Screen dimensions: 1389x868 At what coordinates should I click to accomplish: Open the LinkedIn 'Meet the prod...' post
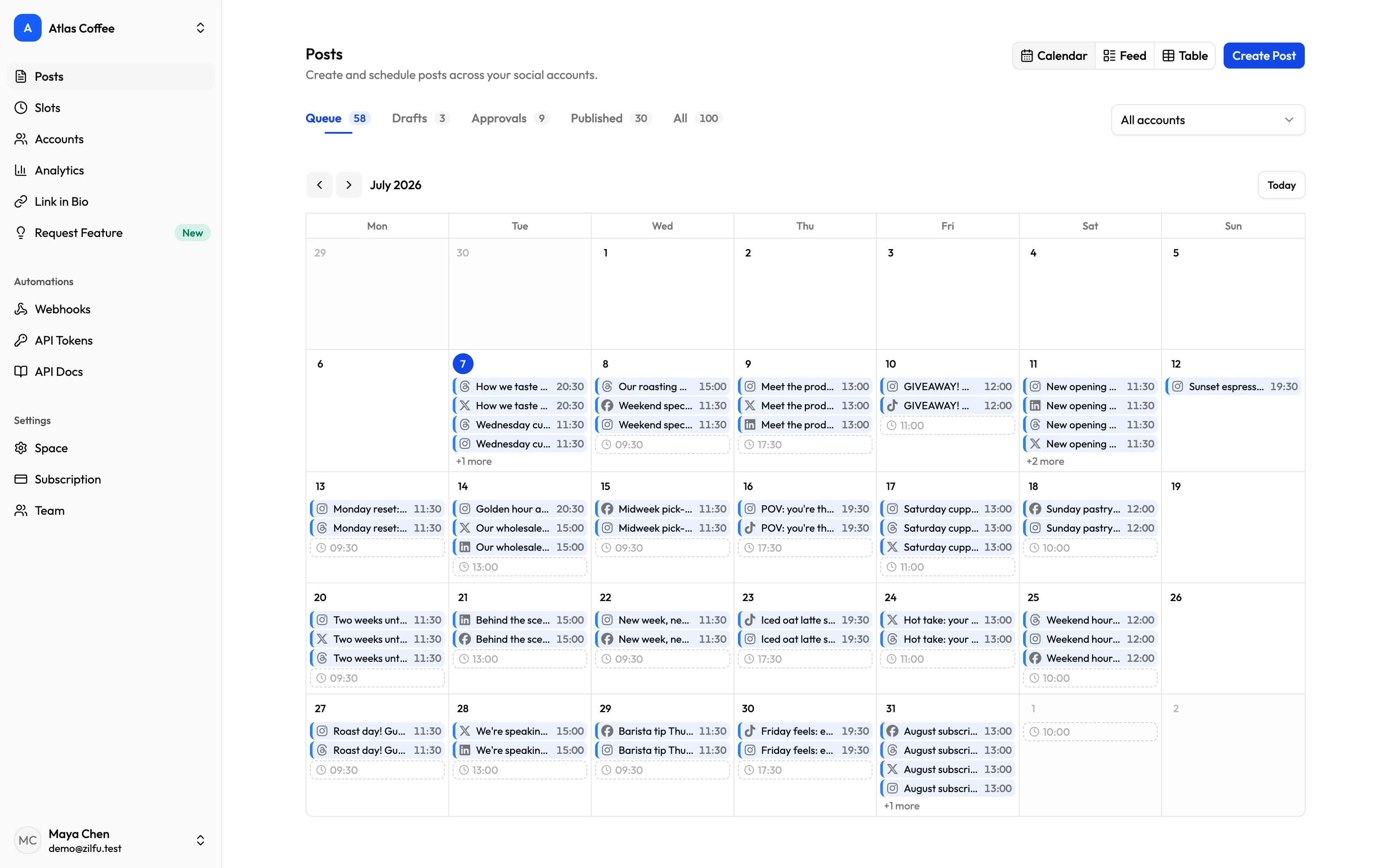coord(805,425)
